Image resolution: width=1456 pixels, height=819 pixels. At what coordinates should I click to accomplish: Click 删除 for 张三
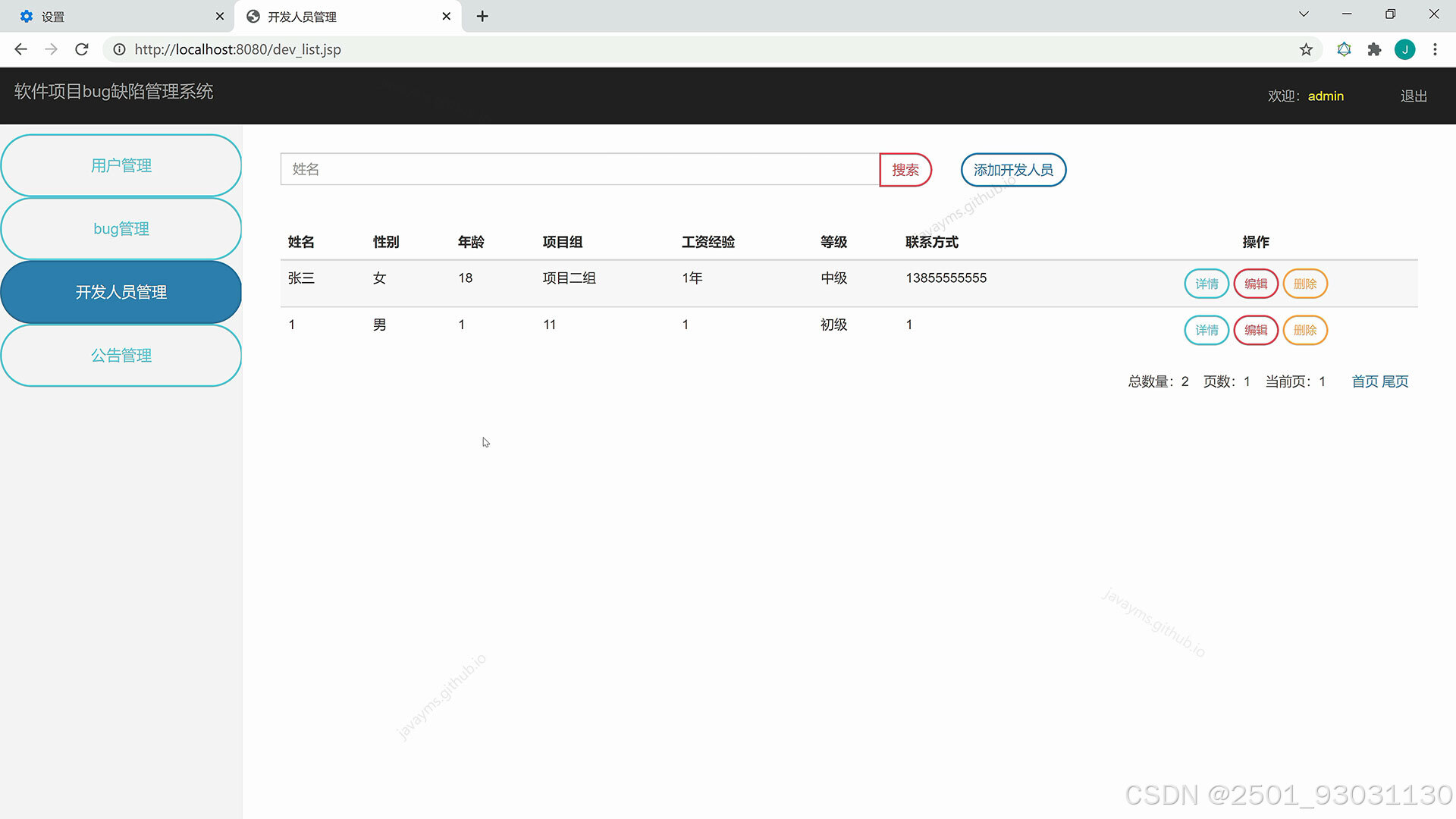1305,284
